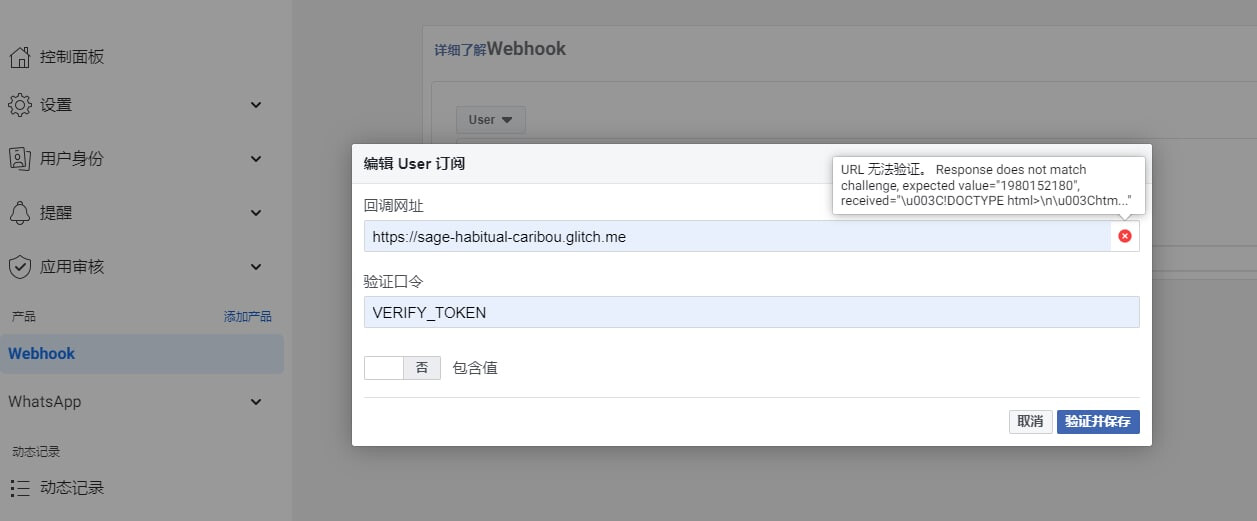Screen dimensions: 1257x521
Task: Click the 编辑 User 订阅 dialog title
Action: [414, 164]
